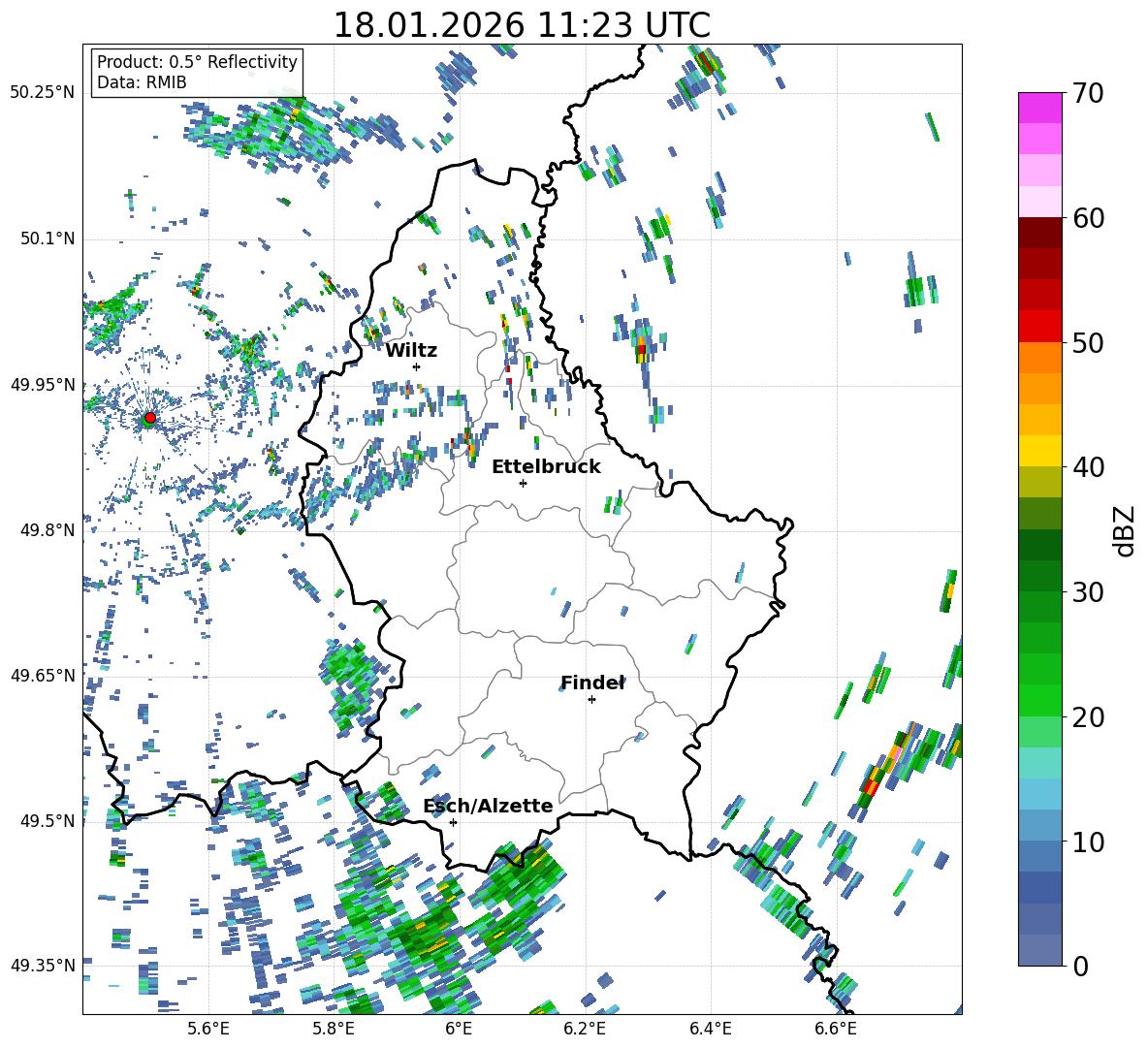Click the 60 colorbar tick label
The height and width of the screenshot is (1048, 1148).
(1088, 218)
